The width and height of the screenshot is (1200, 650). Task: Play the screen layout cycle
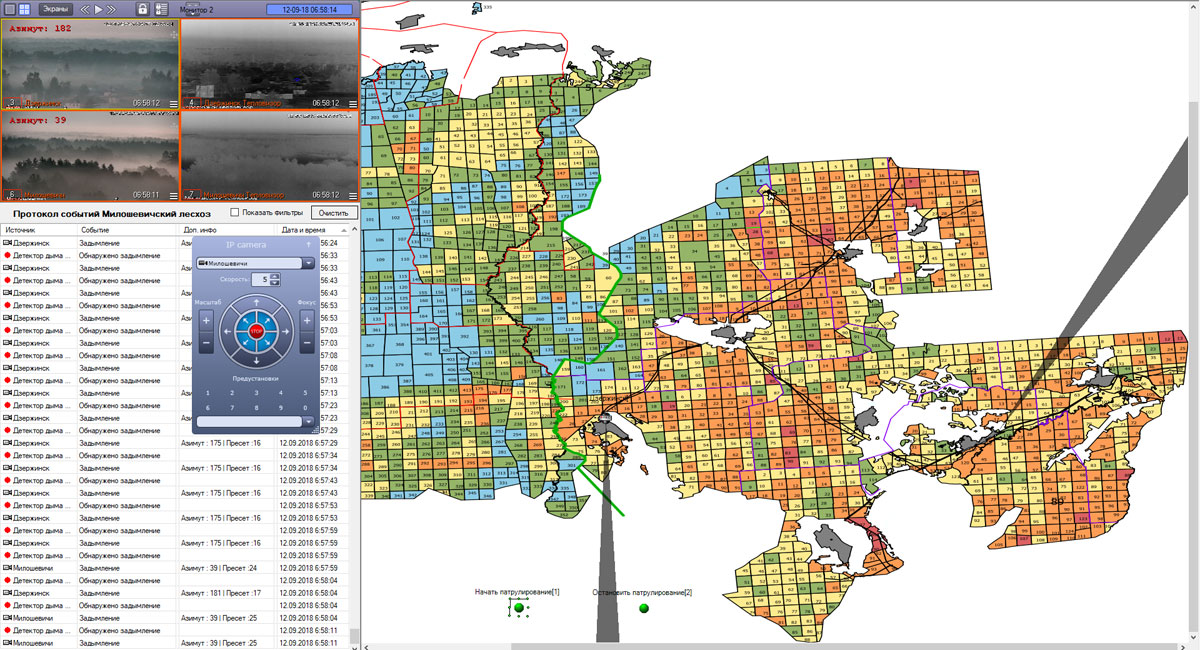[x=98, y=9]
